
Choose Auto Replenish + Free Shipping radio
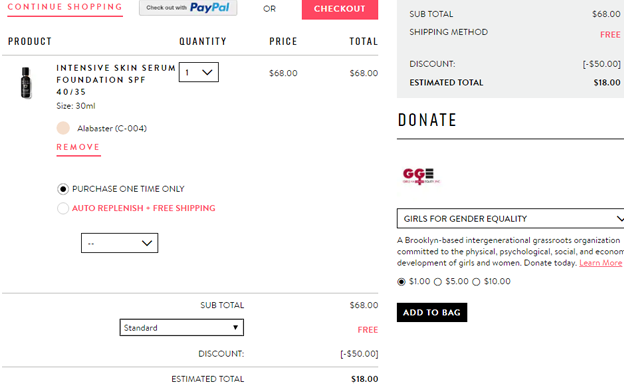(x=63, y=208)
